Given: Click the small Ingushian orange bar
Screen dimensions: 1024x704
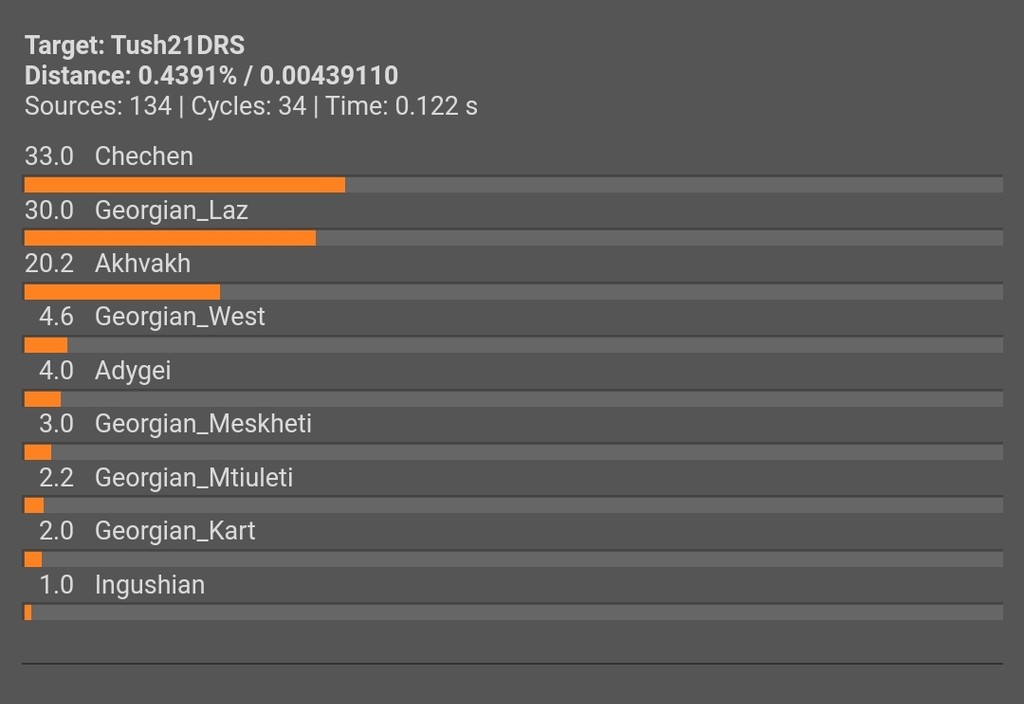Looking at the screenshot, I should click(28, 613).
